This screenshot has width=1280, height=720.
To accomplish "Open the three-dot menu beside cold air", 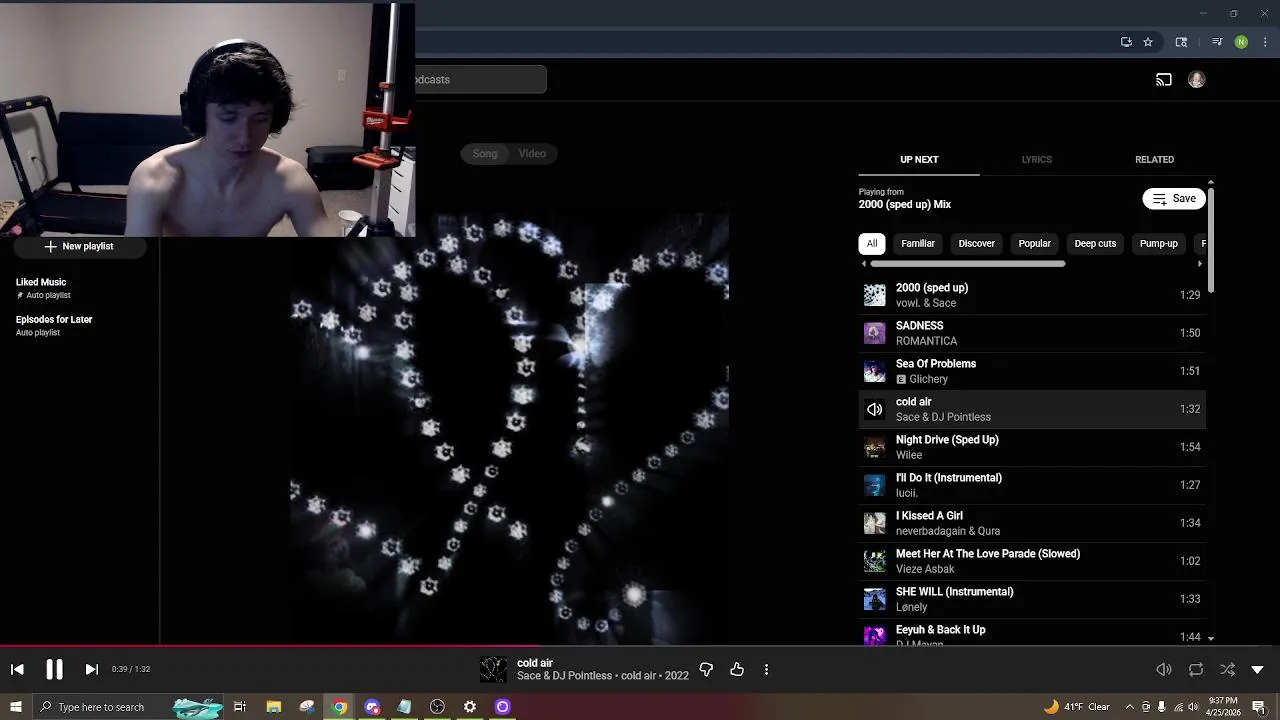I will tap(766, 669).
